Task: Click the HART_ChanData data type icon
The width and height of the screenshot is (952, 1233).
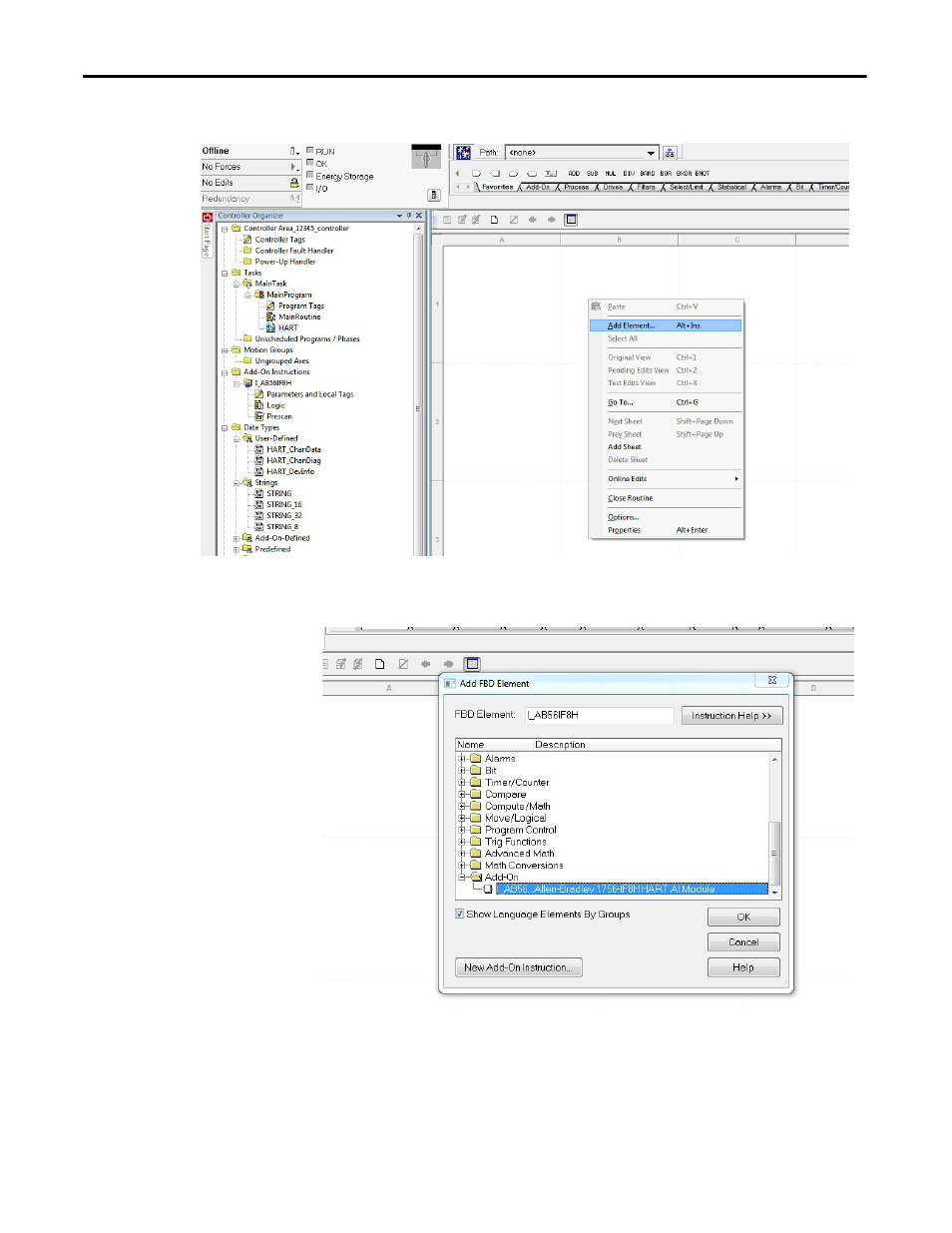Action: (259, 449)
